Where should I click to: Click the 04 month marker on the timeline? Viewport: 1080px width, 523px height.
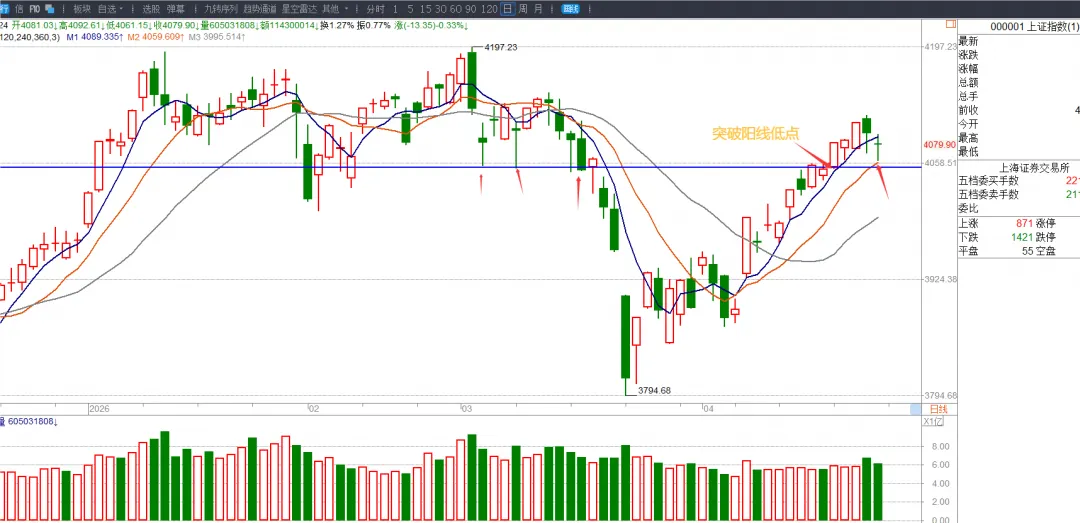(708, 409)
